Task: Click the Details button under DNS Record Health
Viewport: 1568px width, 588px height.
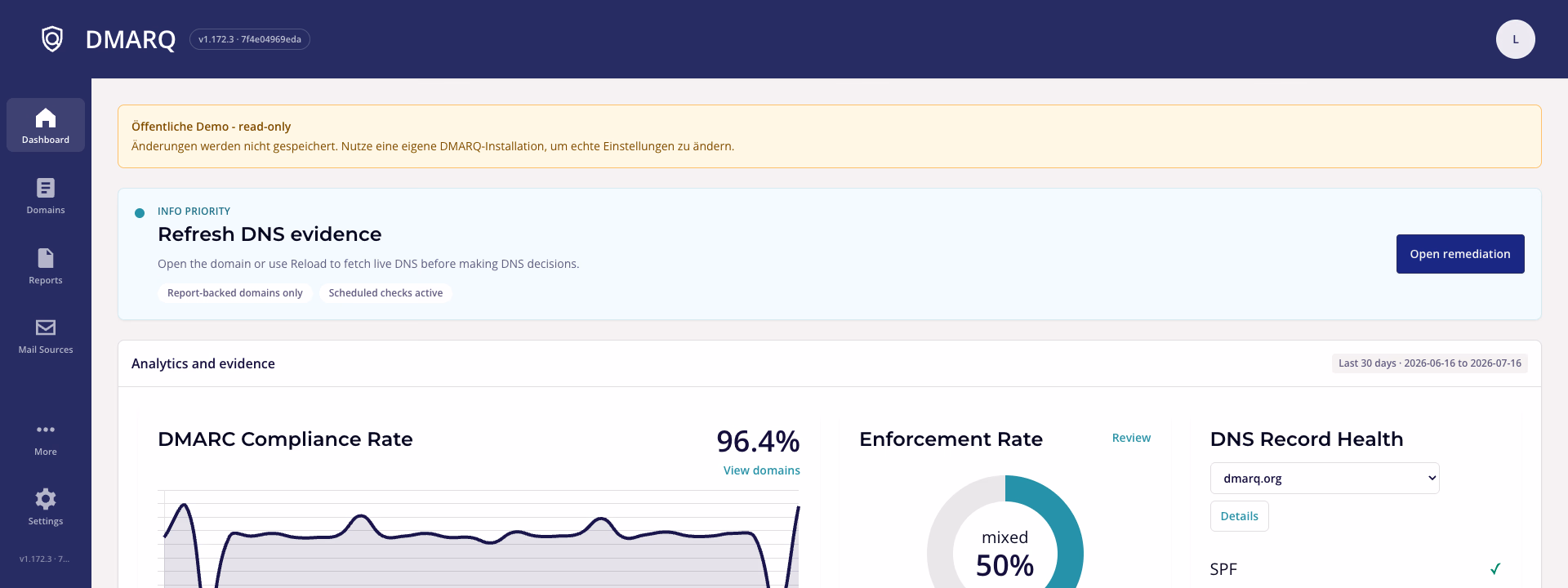Action: tap(1239, 516)
